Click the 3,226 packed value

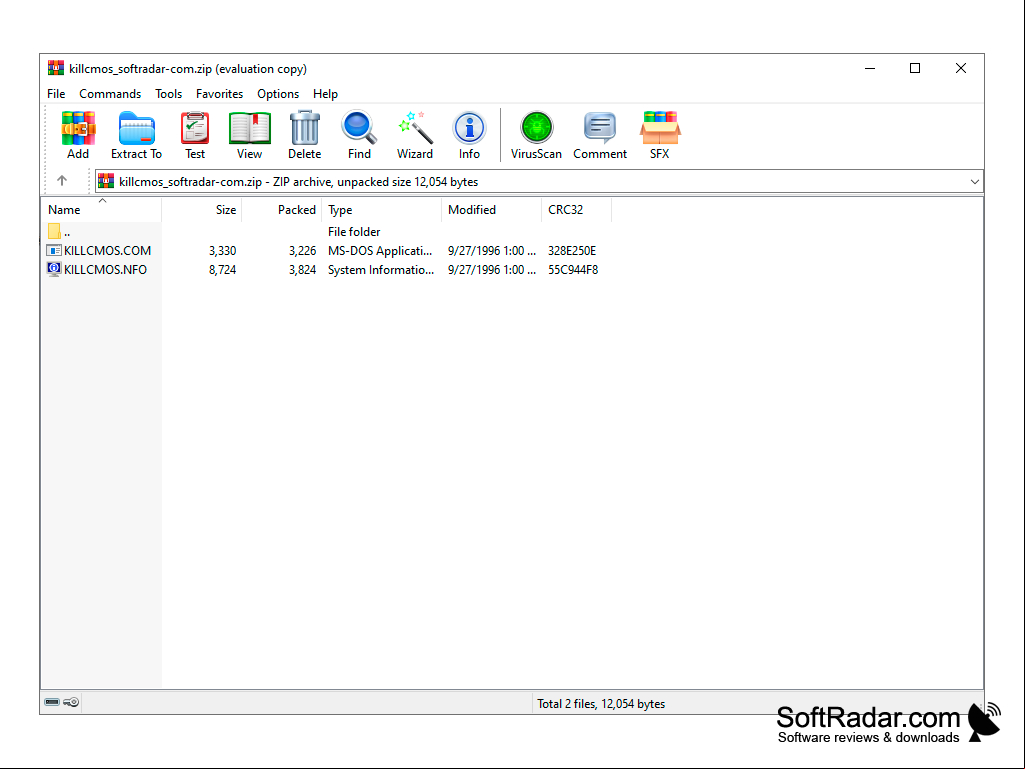(302, 250)
